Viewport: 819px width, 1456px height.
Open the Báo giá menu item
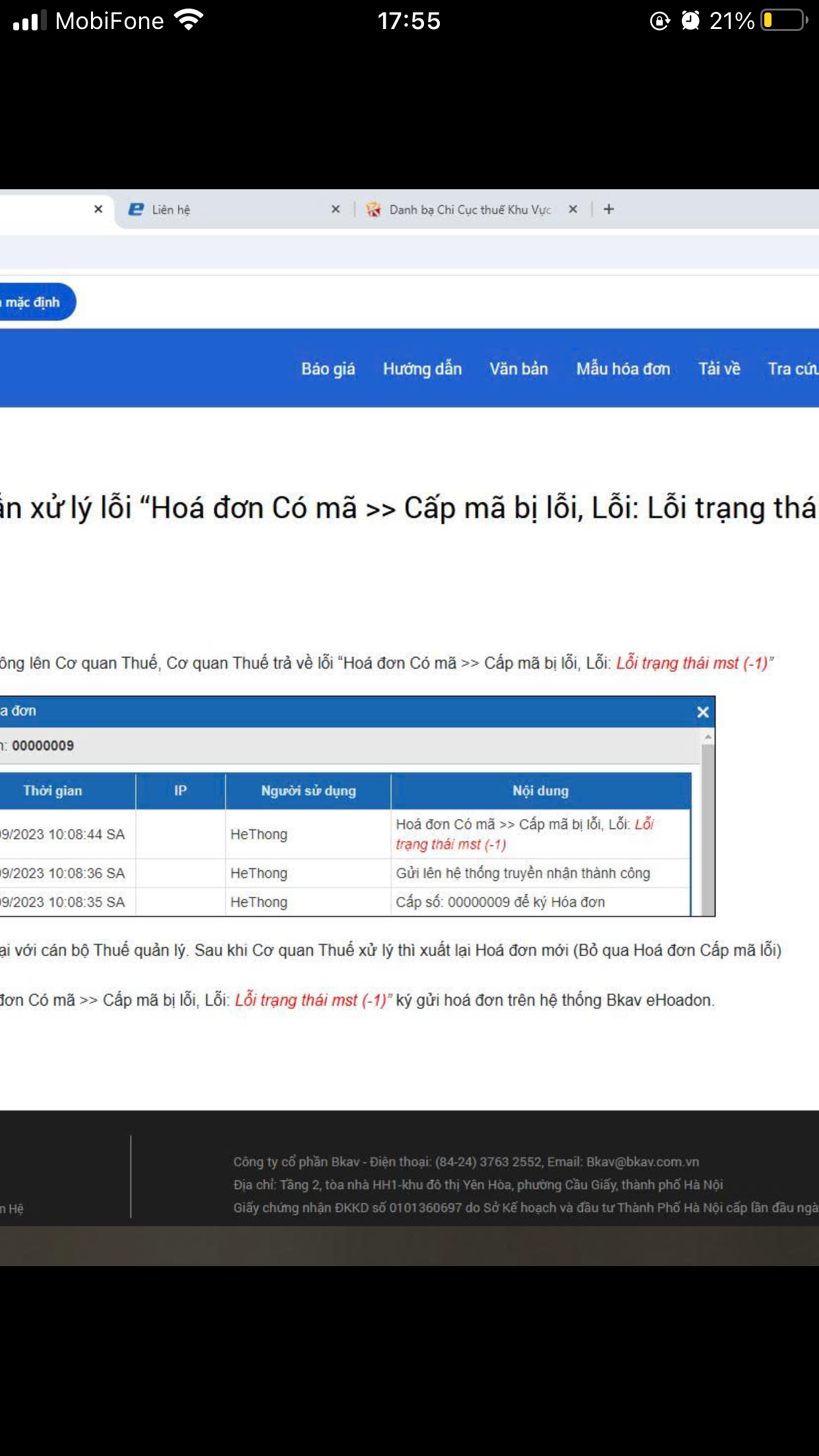click(x=328, y=369)
